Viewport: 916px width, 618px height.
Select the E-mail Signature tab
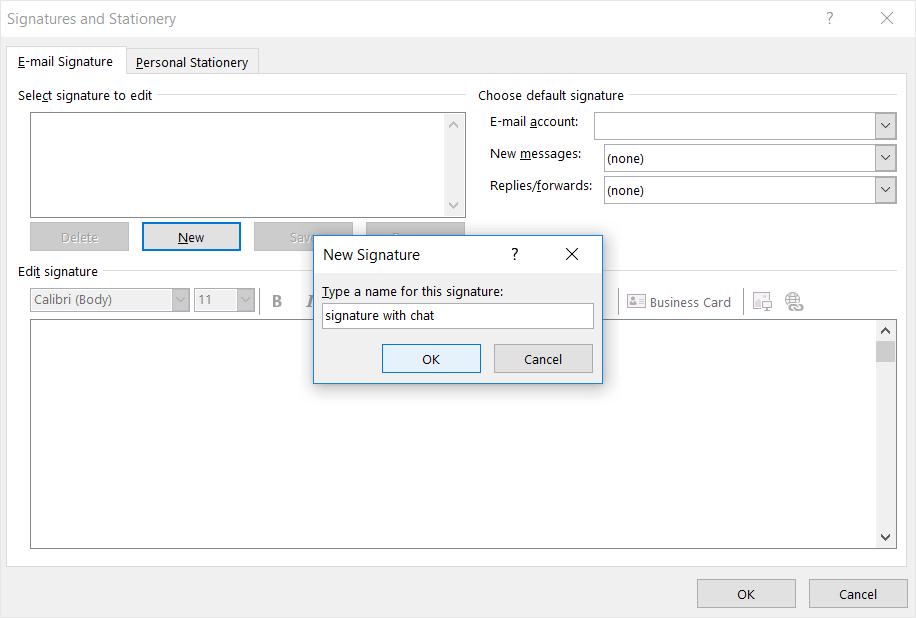[65, 61]
